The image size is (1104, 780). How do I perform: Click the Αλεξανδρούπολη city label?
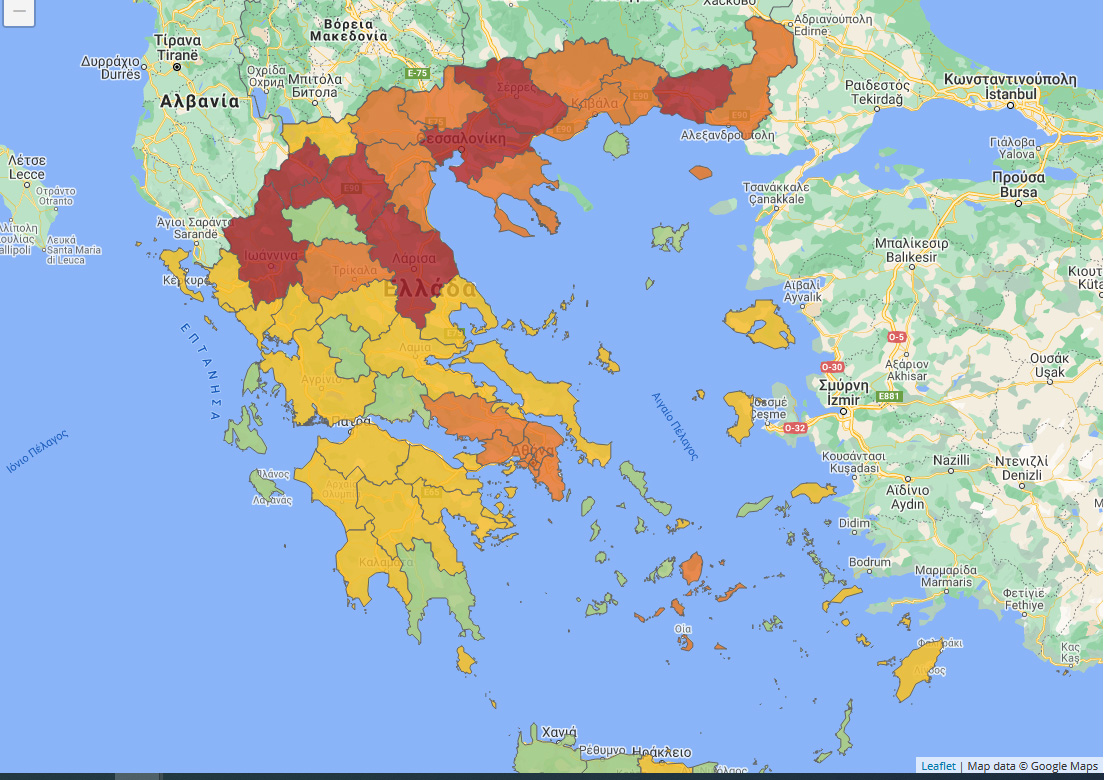click(727, 135)
